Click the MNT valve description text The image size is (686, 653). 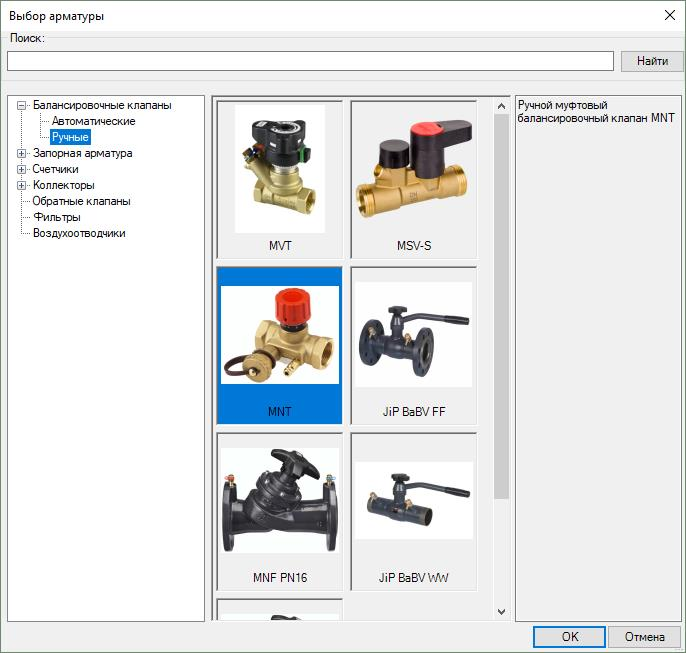pyautogui.click(x=596, y=112)
